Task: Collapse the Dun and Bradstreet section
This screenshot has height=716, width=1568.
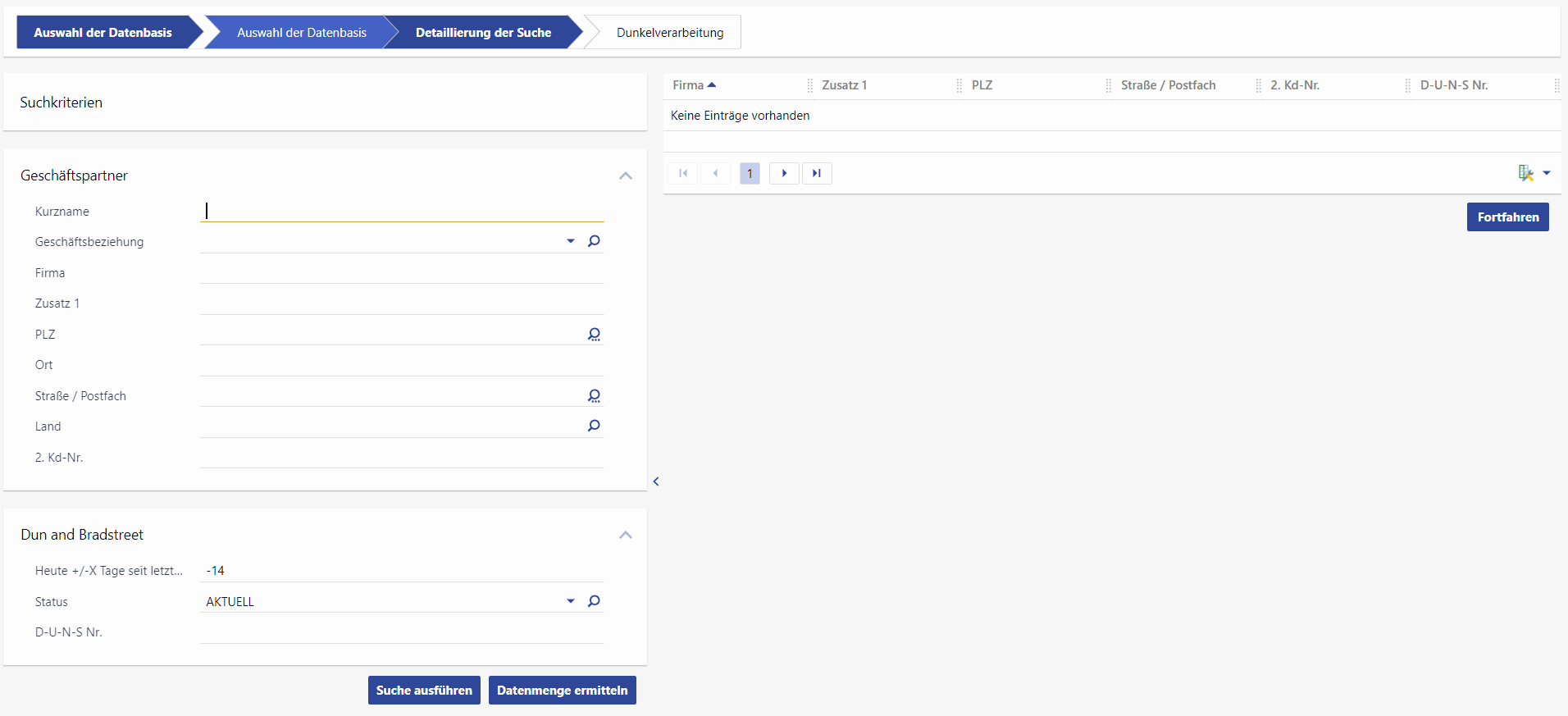Action: tap(626, 535)
